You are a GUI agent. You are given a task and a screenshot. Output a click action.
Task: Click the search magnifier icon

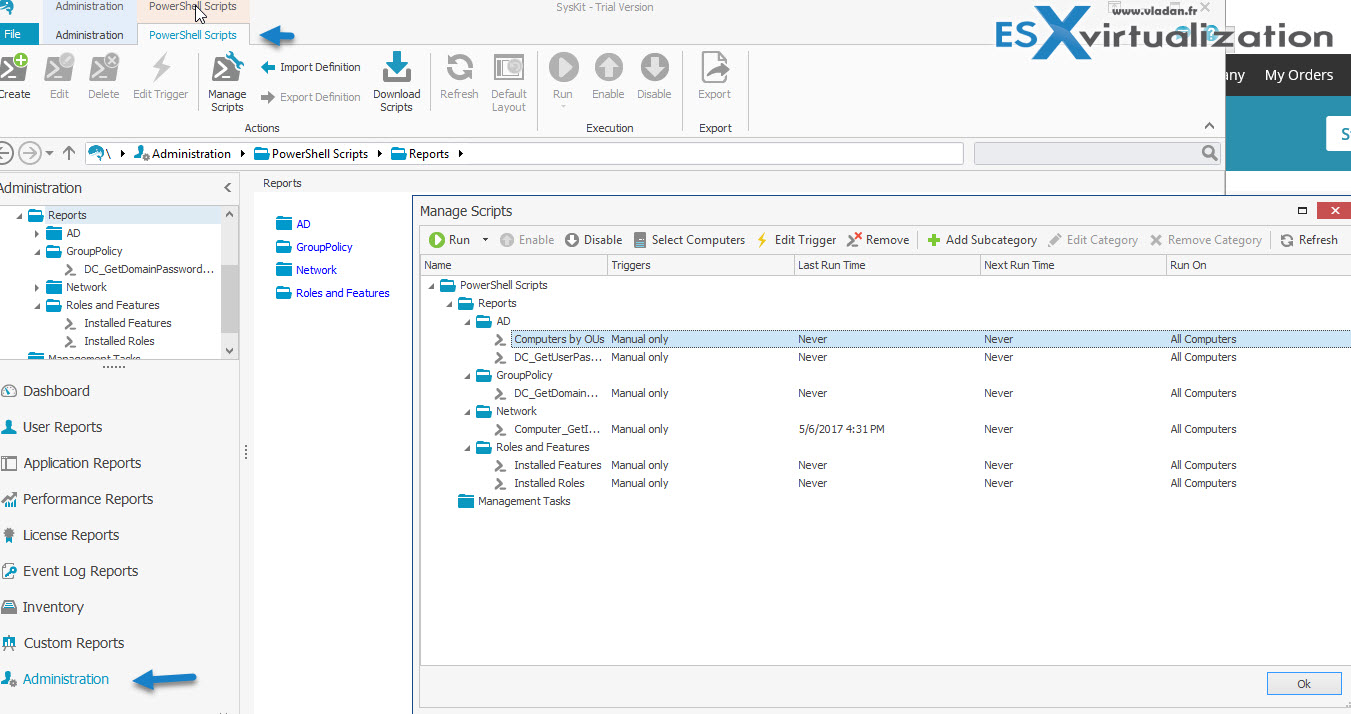1210,153
